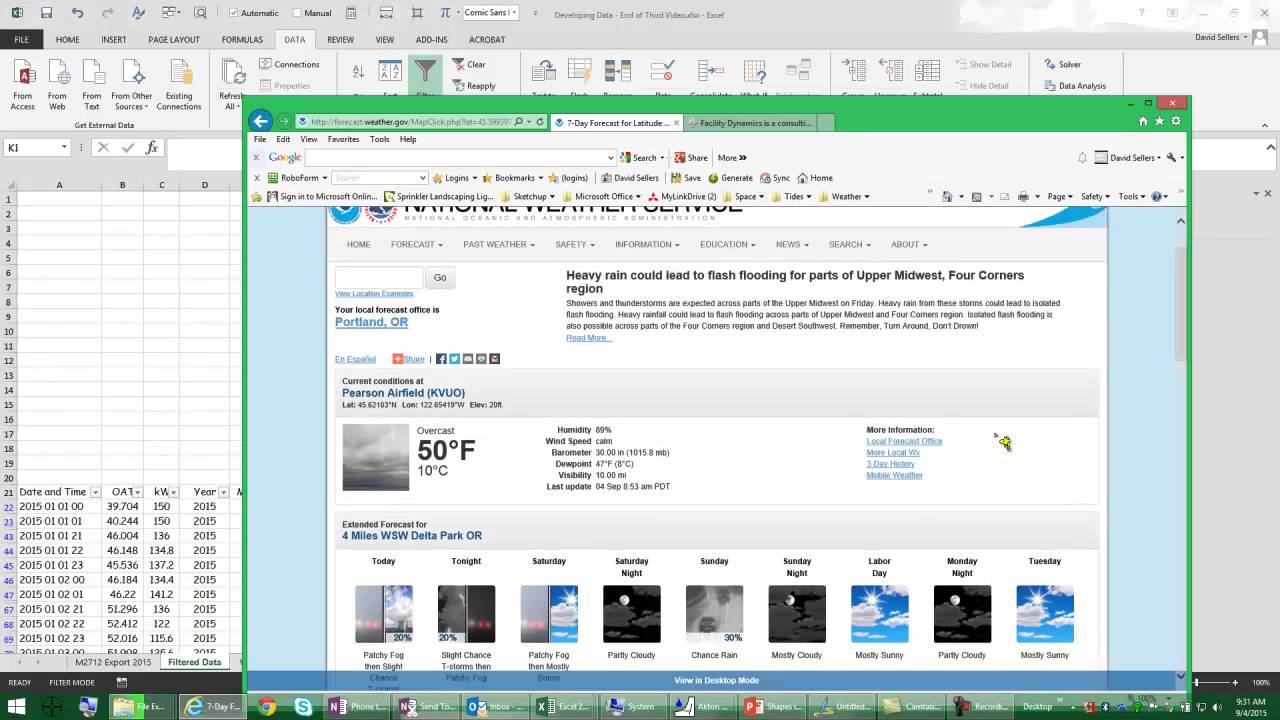Click the browser Home icon

click(x=1143, y=121)
